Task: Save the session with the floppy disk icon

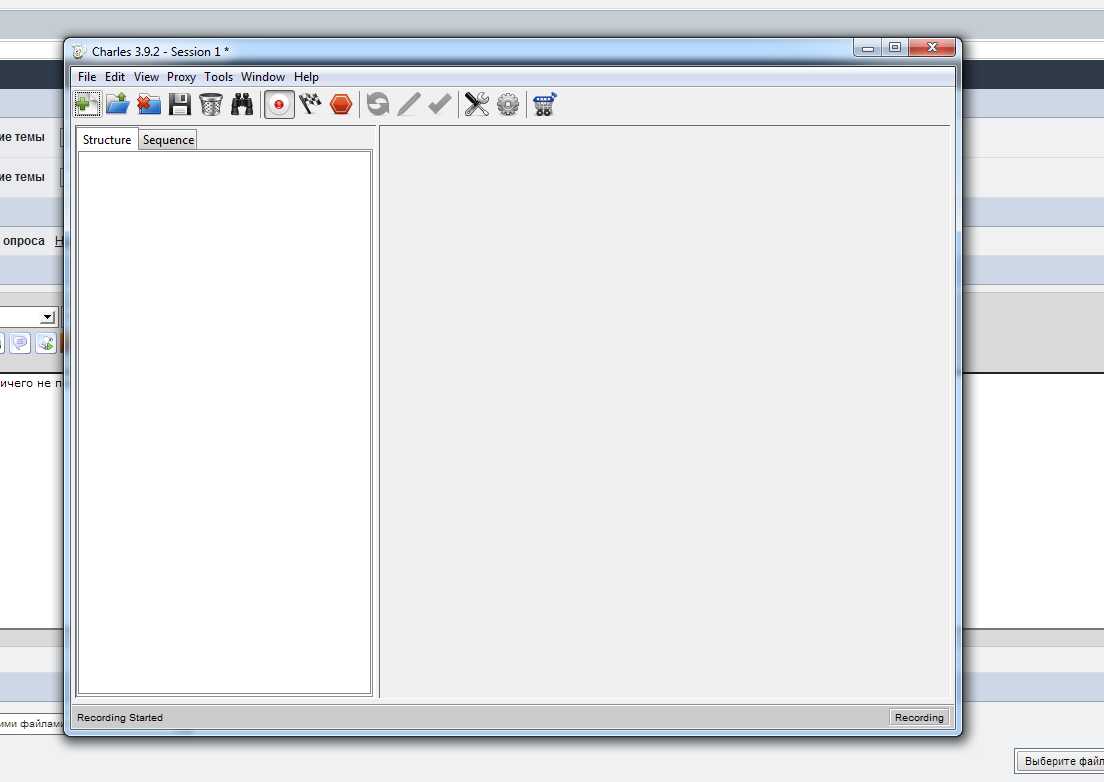Action: coord(180,104)
